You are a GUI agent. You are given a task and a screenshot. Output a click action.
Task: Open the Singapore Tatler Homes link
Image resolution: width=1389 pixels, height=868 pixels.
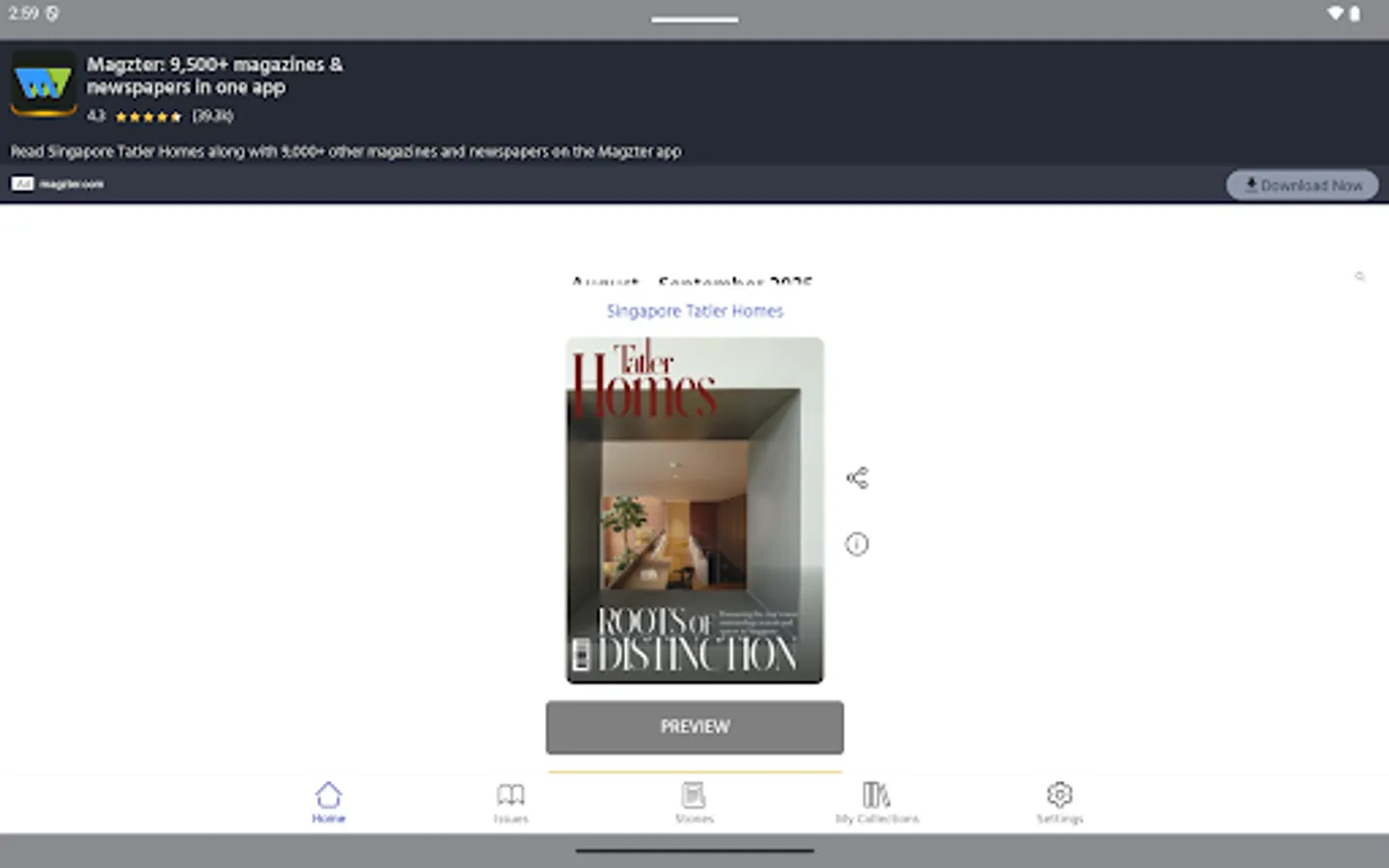click(694, 311)
